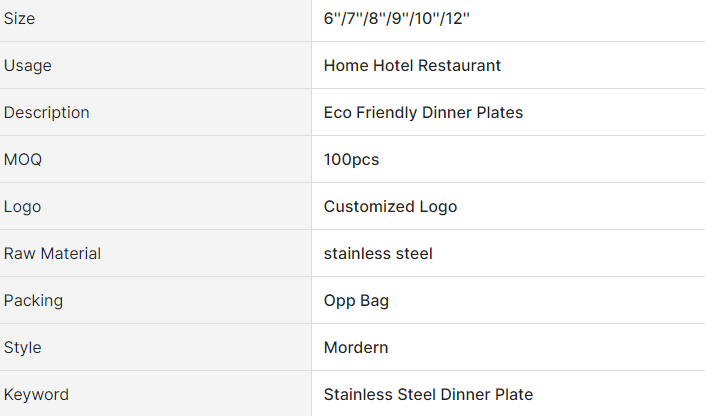Screen dimensions: 705x416
Task: Click the Stainless Steel Dinner Plate keyword
Action: pos(428,395)
